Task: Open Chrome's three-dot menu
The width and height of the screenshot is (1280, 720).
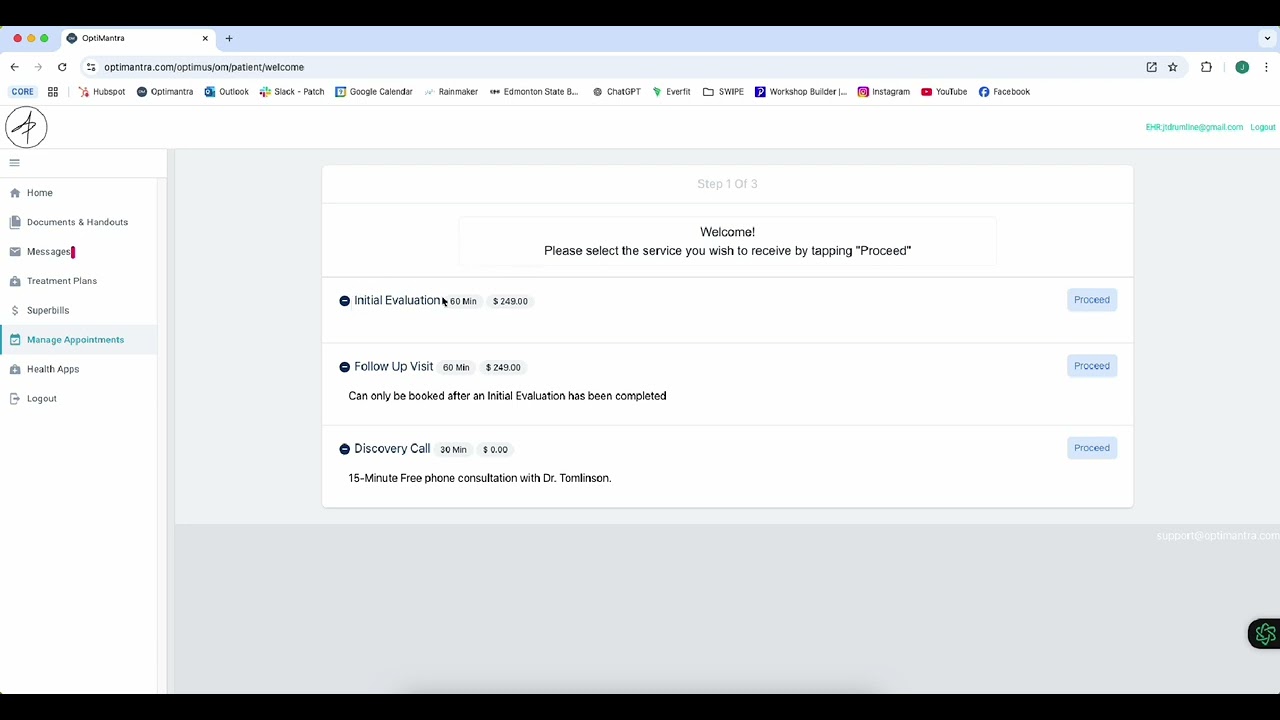Action: (x=1267, y=67)
